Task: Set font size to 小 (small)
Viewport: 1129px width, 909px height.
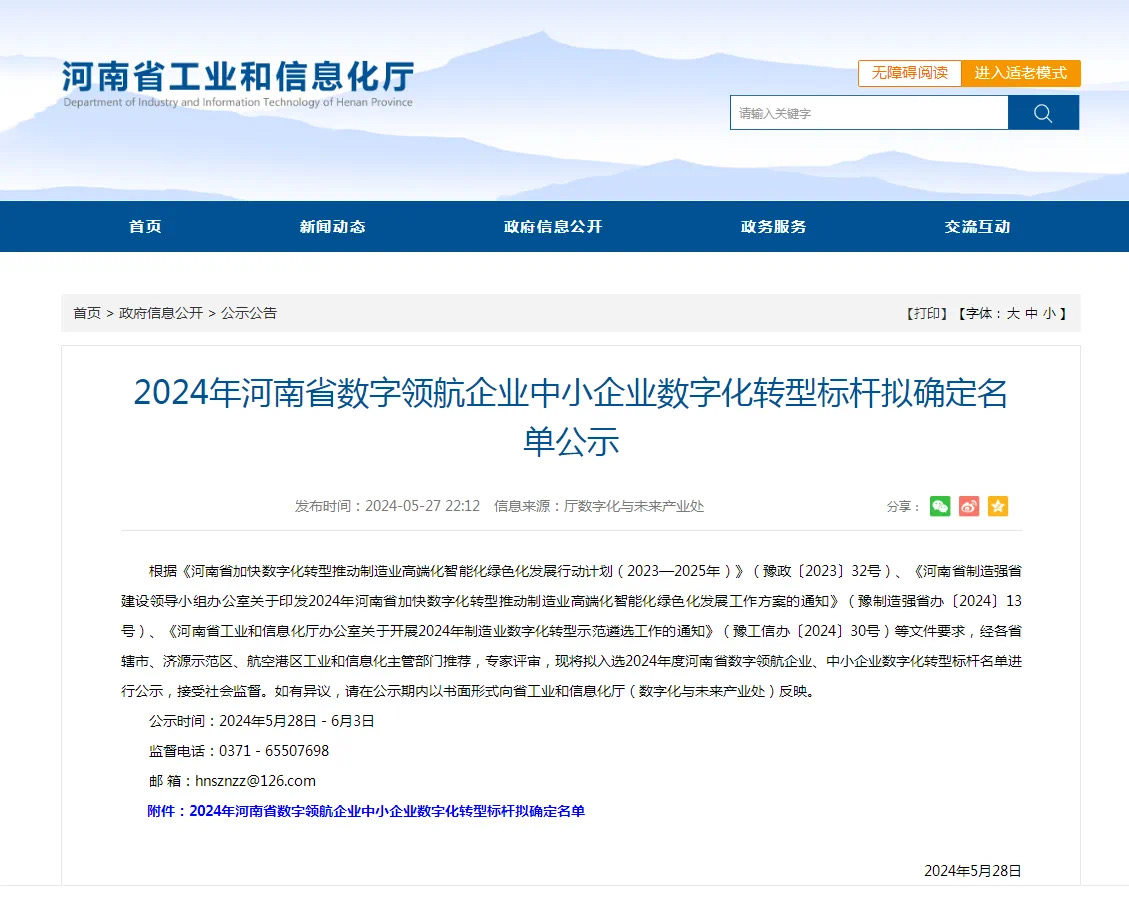Action: 1049,313
